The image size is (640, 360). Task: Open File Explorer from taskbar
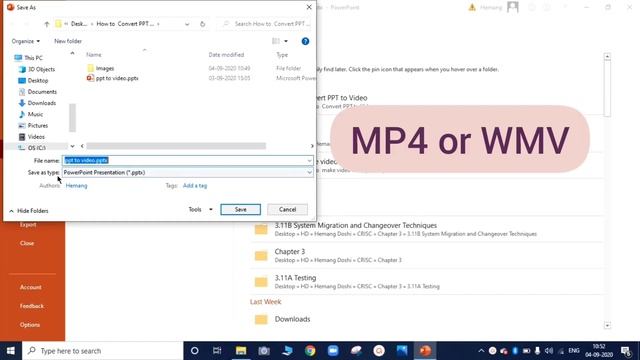(241, 351)
